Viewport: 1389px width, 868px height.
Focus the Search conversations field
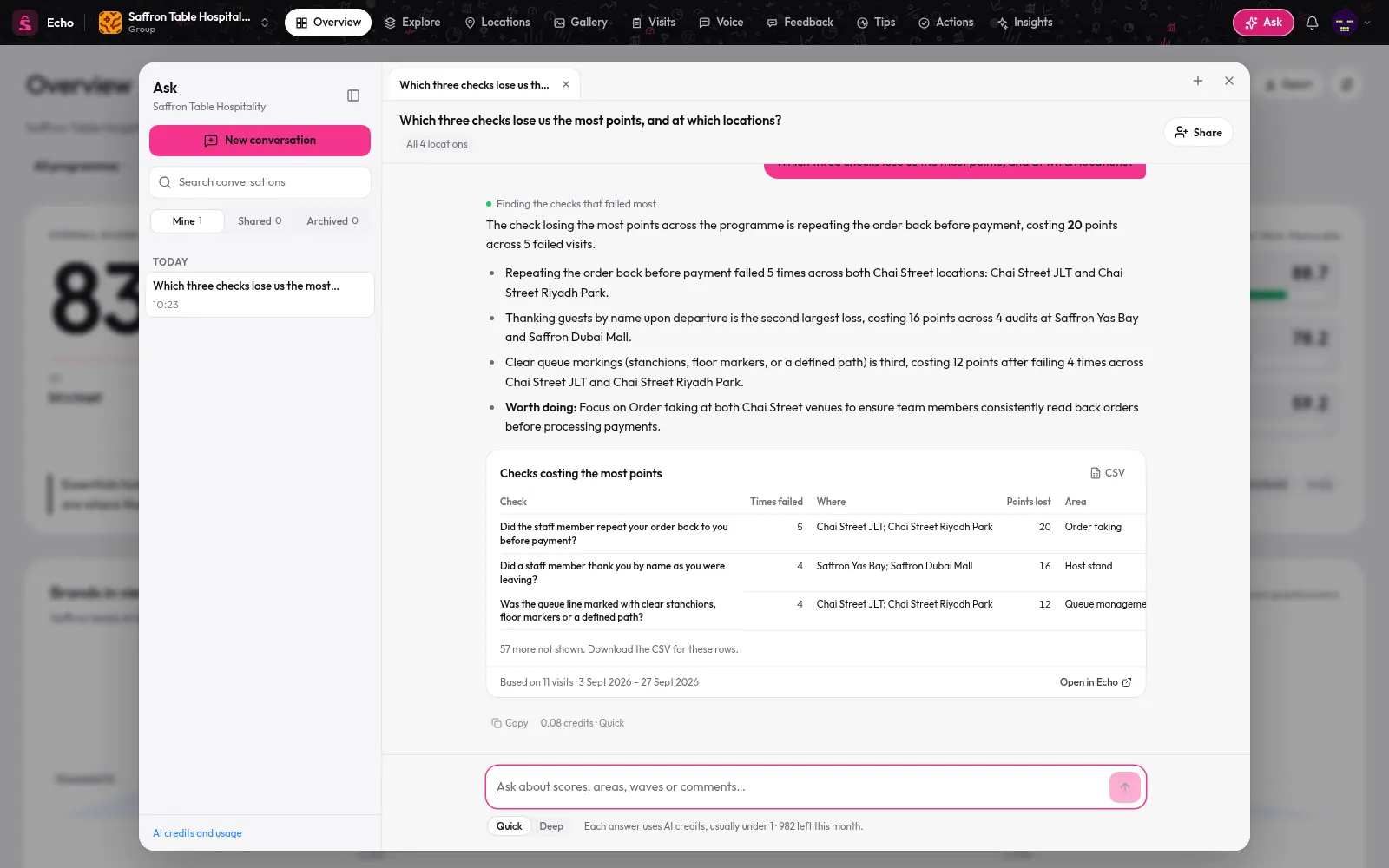(x=260, y=182)
